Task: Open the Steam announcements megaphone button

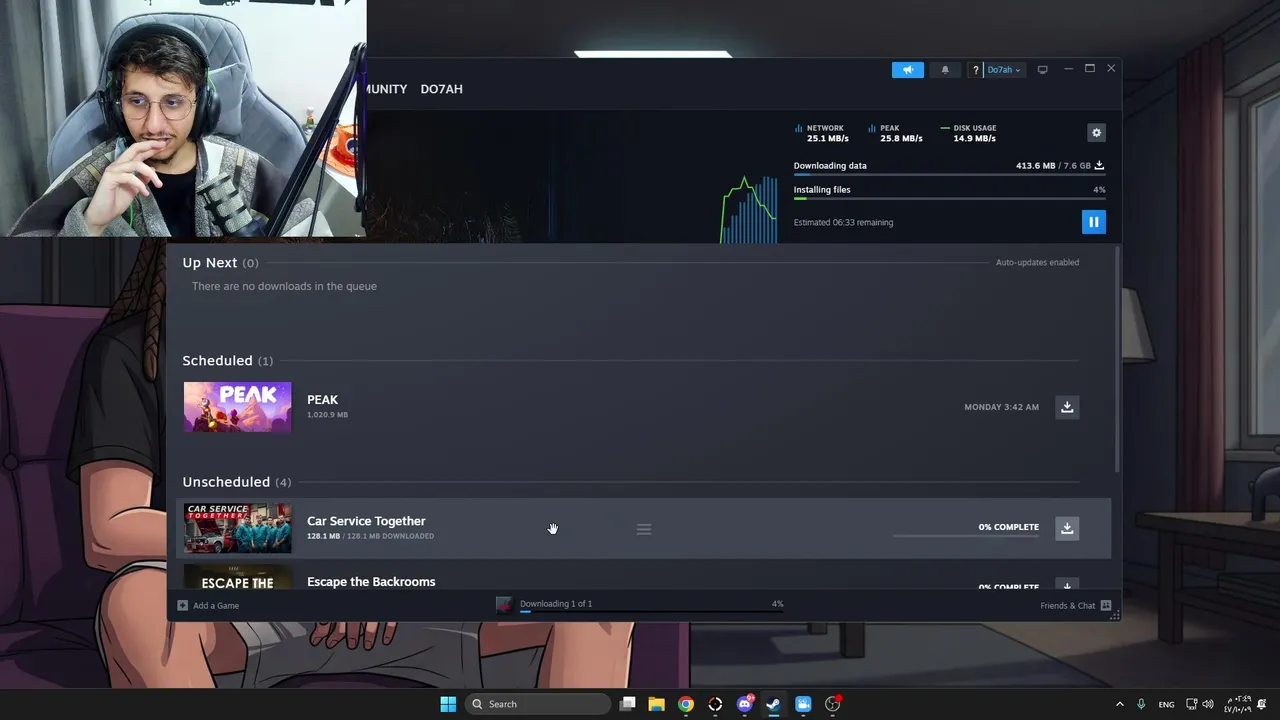Action: coord(908,70)
